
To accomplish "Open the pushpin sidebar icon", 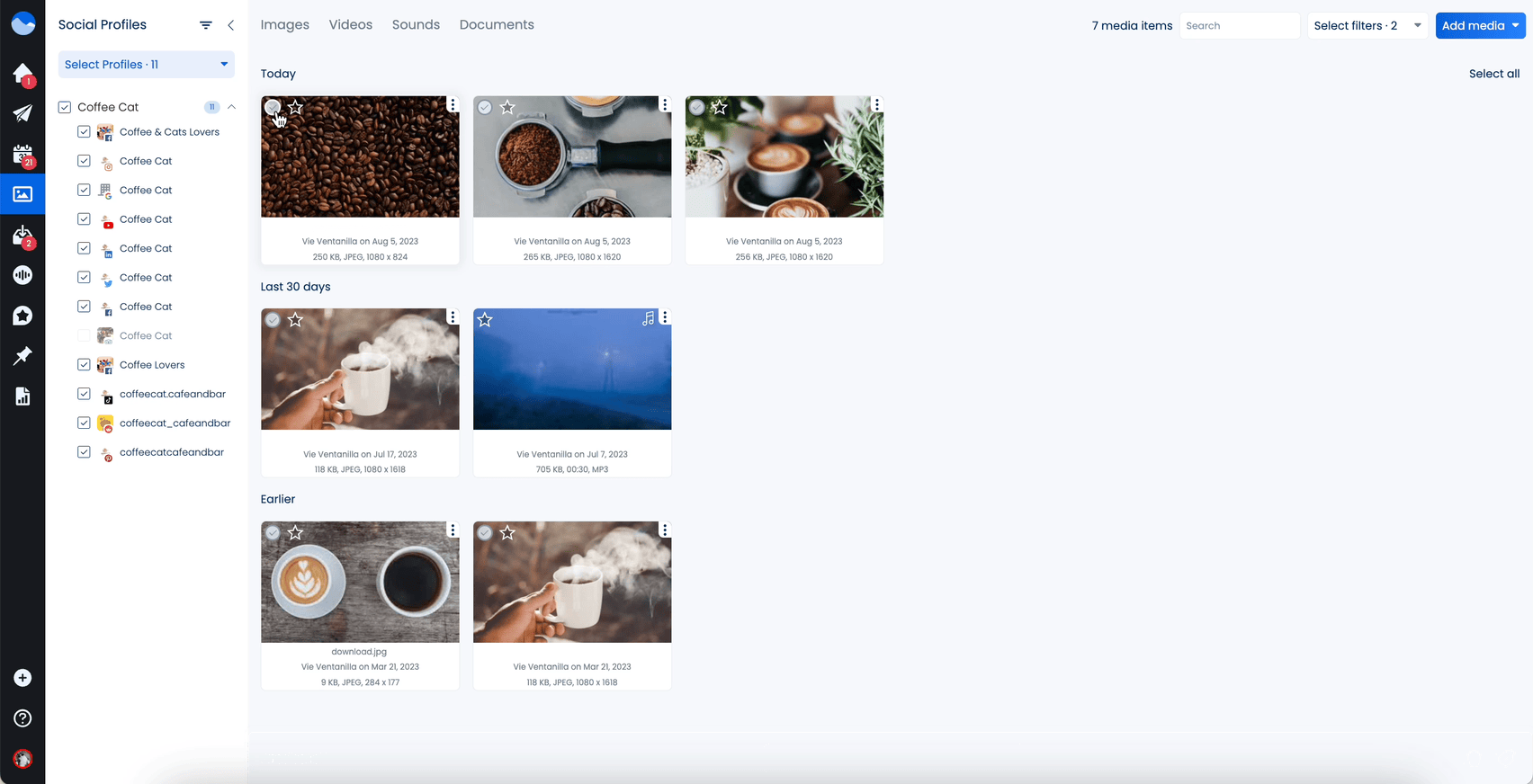I will (x=22, y=356).
